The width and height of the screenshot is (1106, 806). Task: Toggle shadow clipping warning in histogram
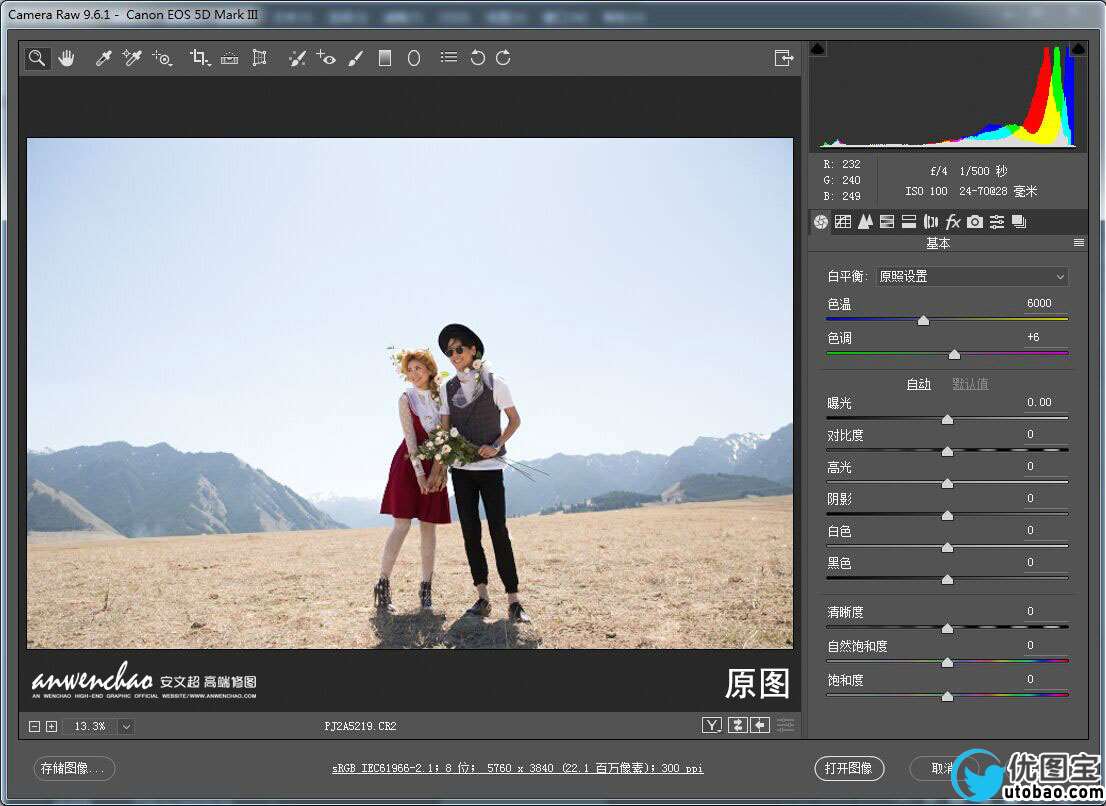tap(818, 48)
